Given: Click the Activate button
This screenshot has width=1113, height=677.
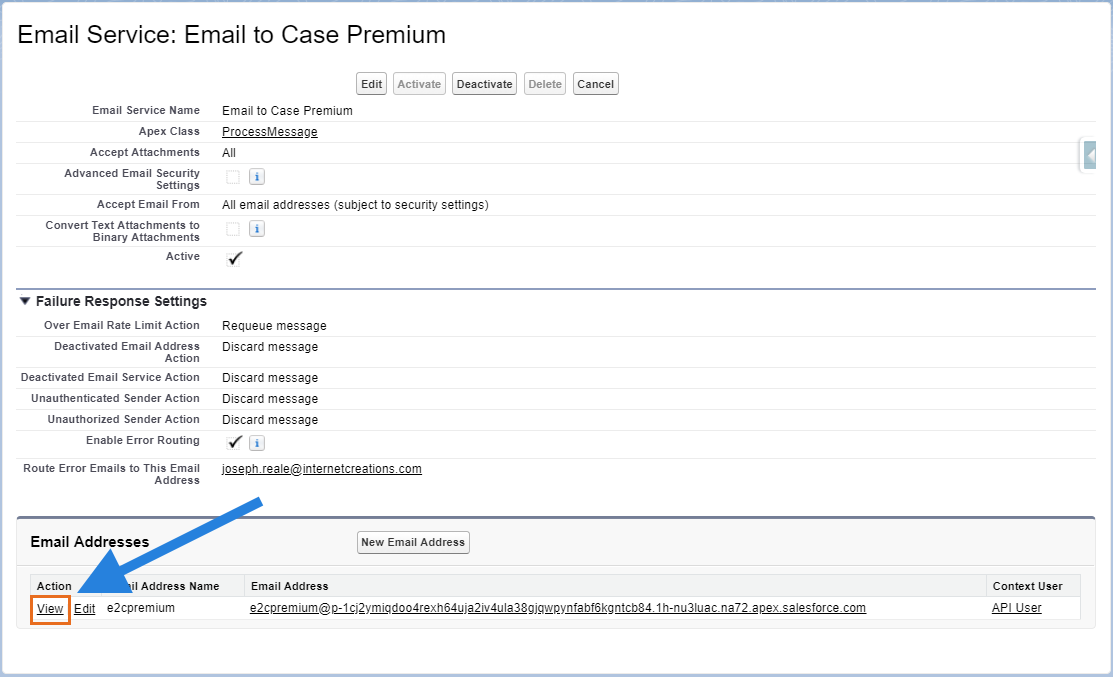Looking at the screenshot, I should [x=420, y=84].
